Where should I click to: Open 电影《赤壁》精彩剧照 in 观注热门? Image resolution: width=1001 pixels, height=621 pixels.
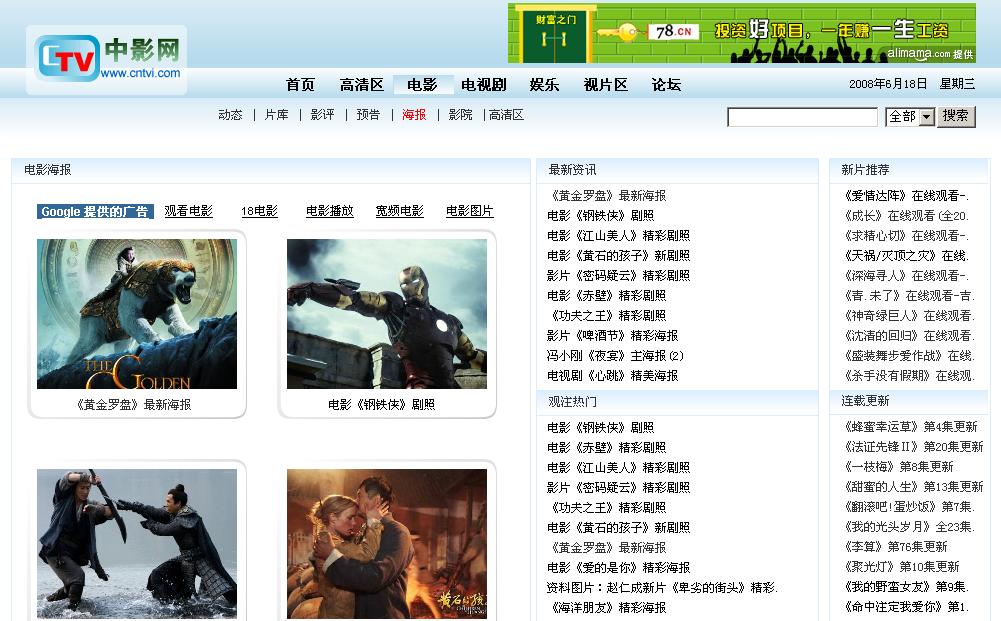[606, 447]
